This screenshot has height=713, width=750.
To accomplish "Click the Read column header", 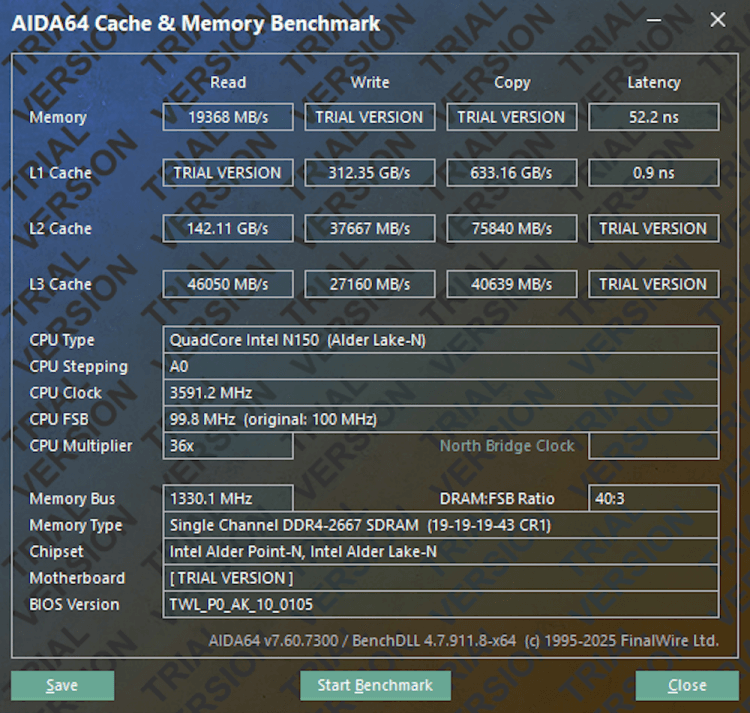I will click(x=228, y=82).
